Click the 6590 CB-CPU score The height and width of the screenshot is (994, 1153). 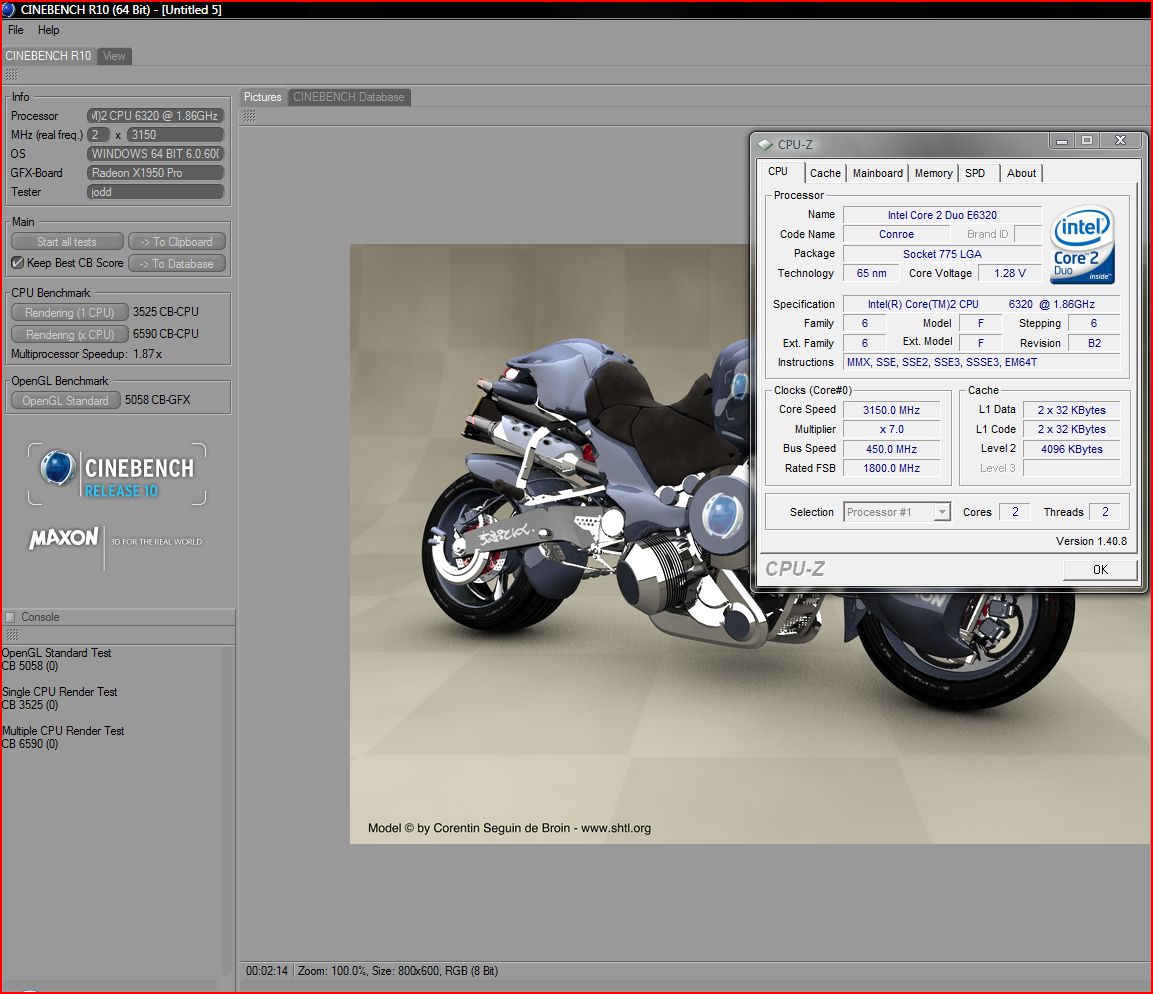(165, 334)
